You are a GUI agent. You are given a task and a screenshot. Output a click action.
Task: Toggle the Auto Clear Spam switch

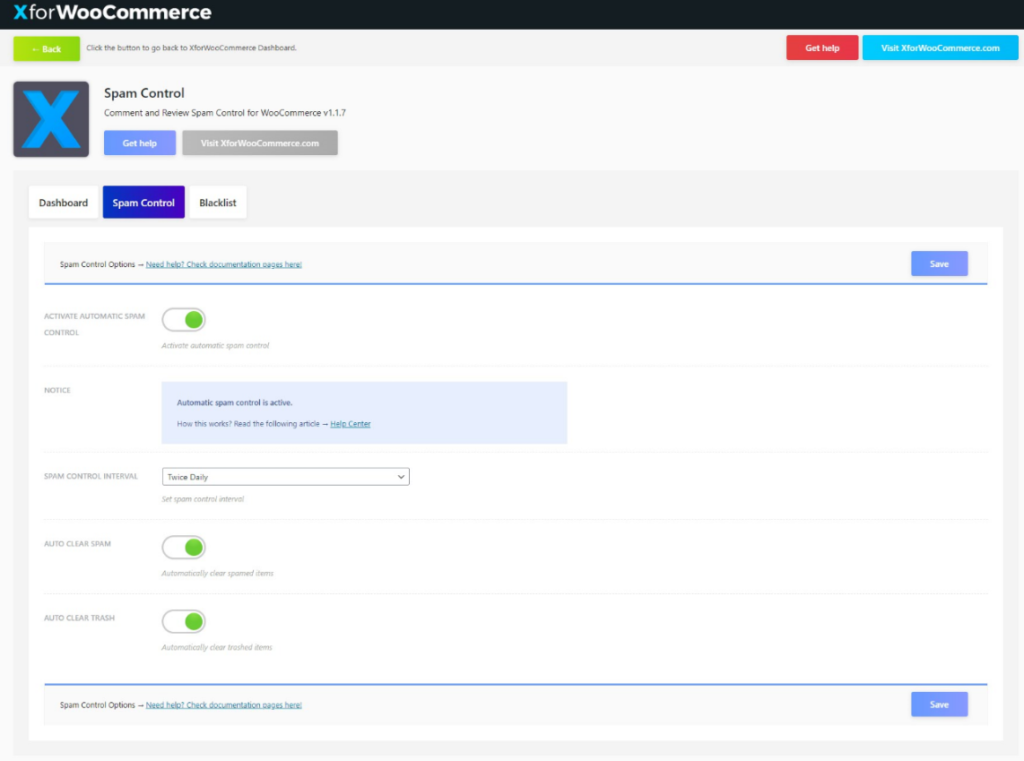click(184, 547)
